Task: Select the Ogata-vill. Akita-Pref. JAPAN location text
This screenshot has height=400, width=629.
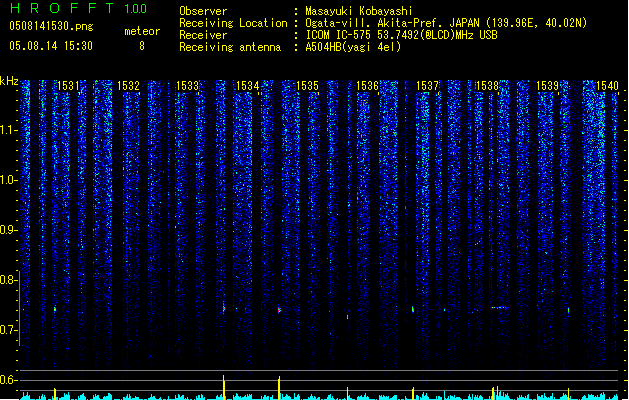Action: [x=446, y=23]
